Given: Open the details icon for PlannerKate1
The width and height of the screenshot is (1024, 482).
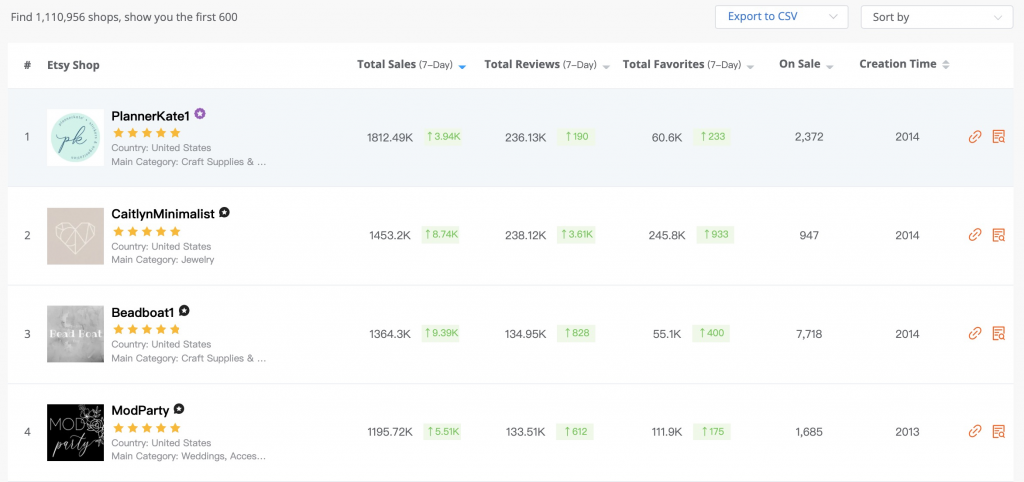Looking at the screenshot, I should 997,137.
